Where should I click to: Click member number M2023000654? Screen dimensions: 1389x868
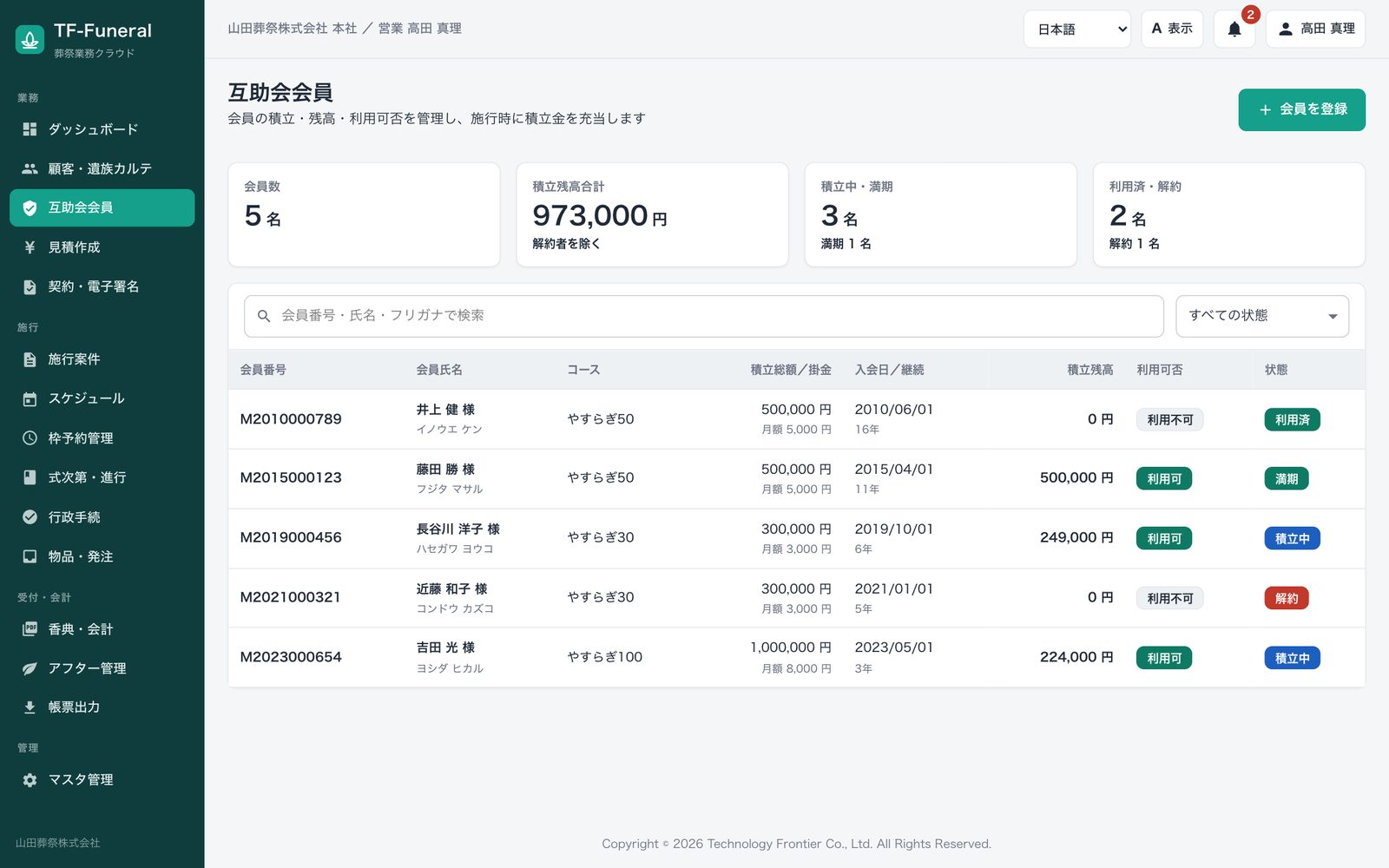coord(291,657)
